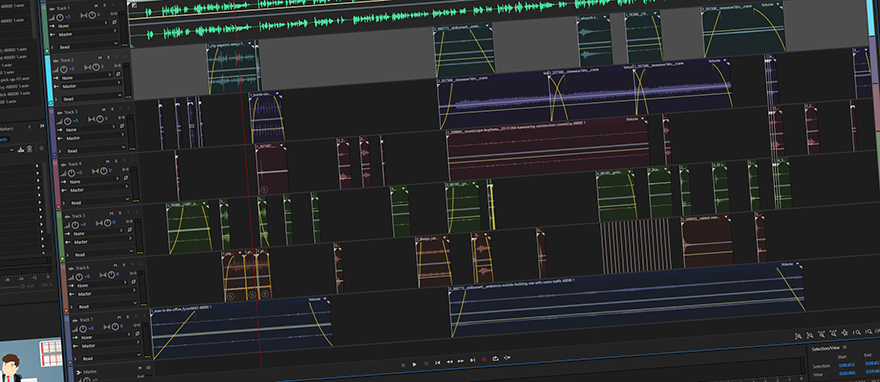Move playhead to next marker in transport

472,360
